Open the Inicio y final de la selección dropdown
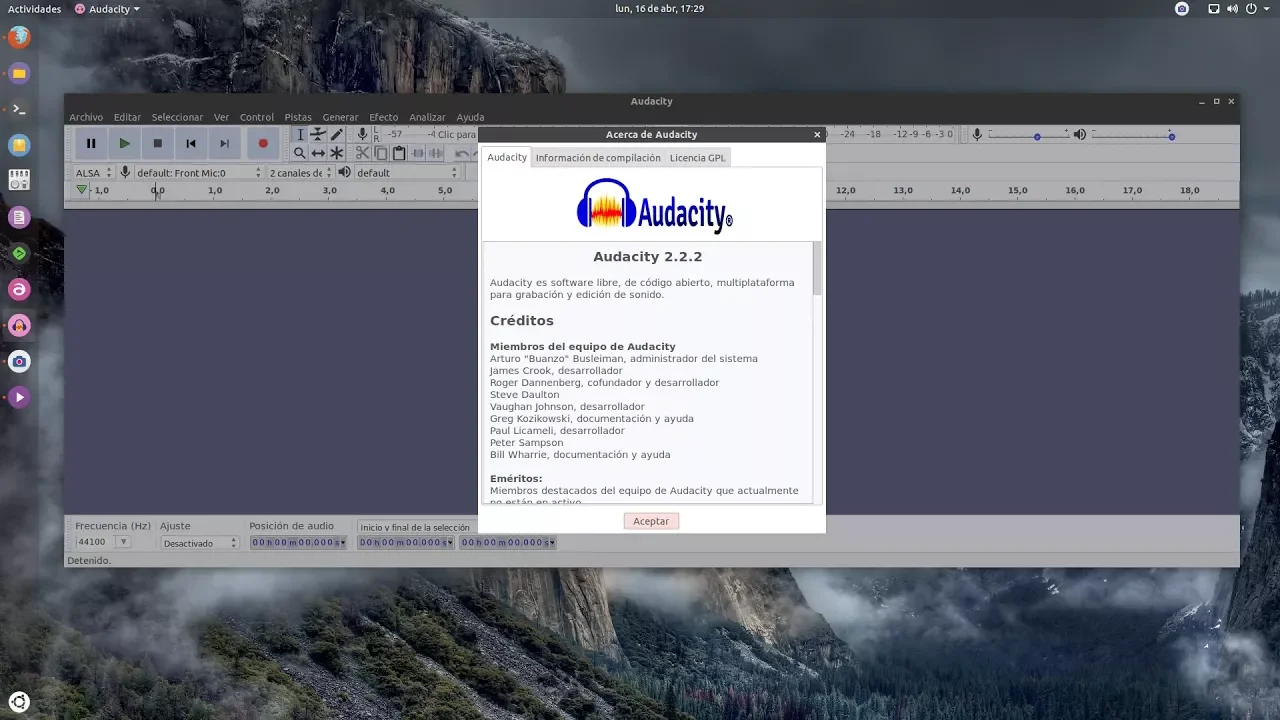This screenshot has width=1280, height=720. (x=416, y=527)
